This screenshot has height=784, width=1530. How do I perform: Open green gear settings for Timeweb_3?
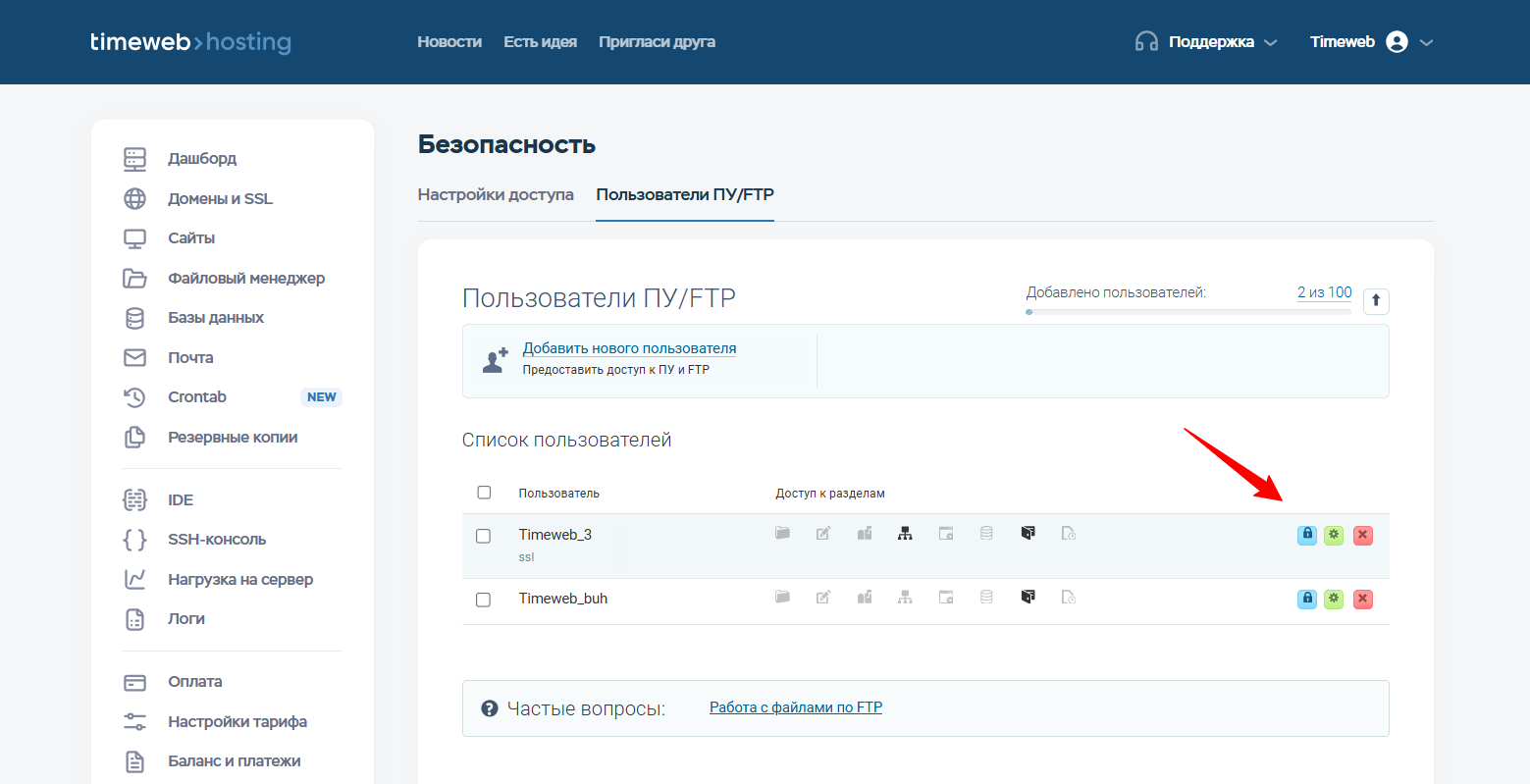pos(1334,535)
